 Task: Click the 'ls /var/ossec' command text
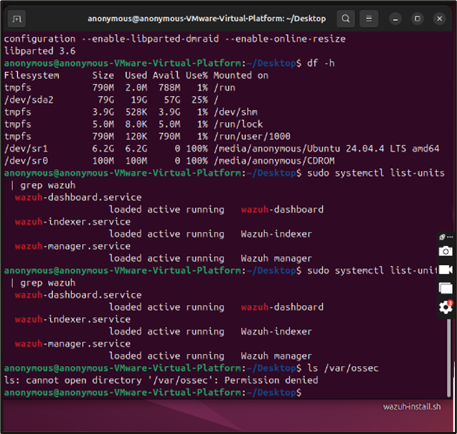click(343, 368)
